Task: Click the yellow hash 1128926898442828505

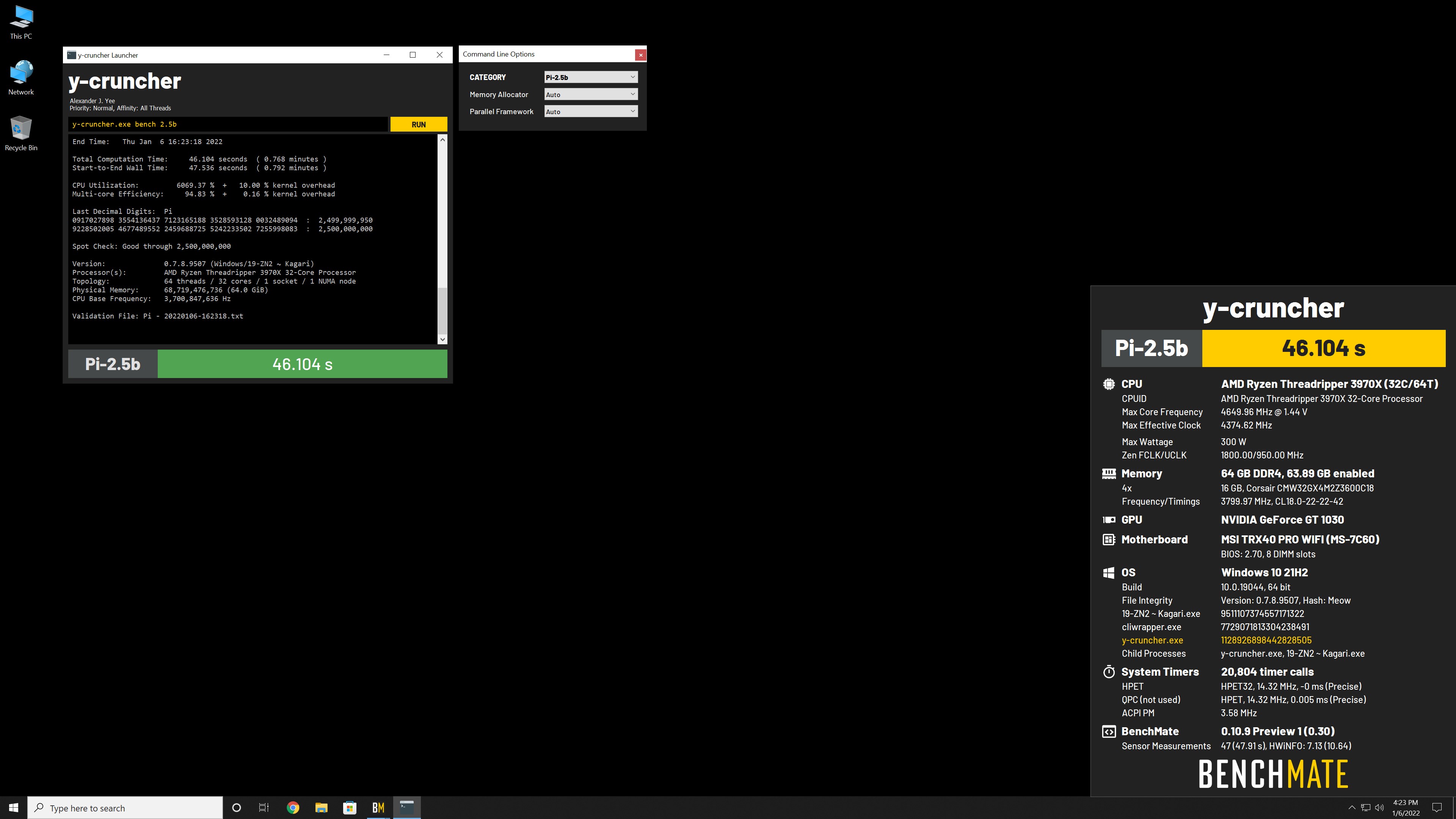Action: point(1266,640)
